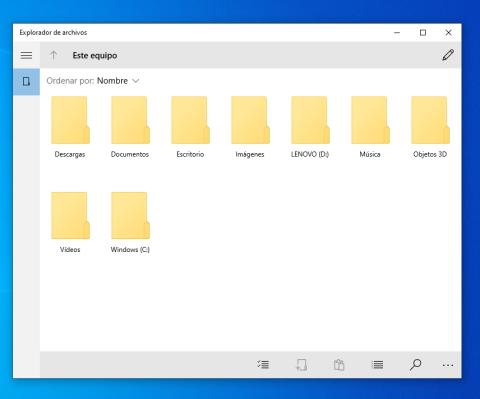Click the Descargas label text
The width and height of the screenshot is (480, 399).
click(70, 154)
